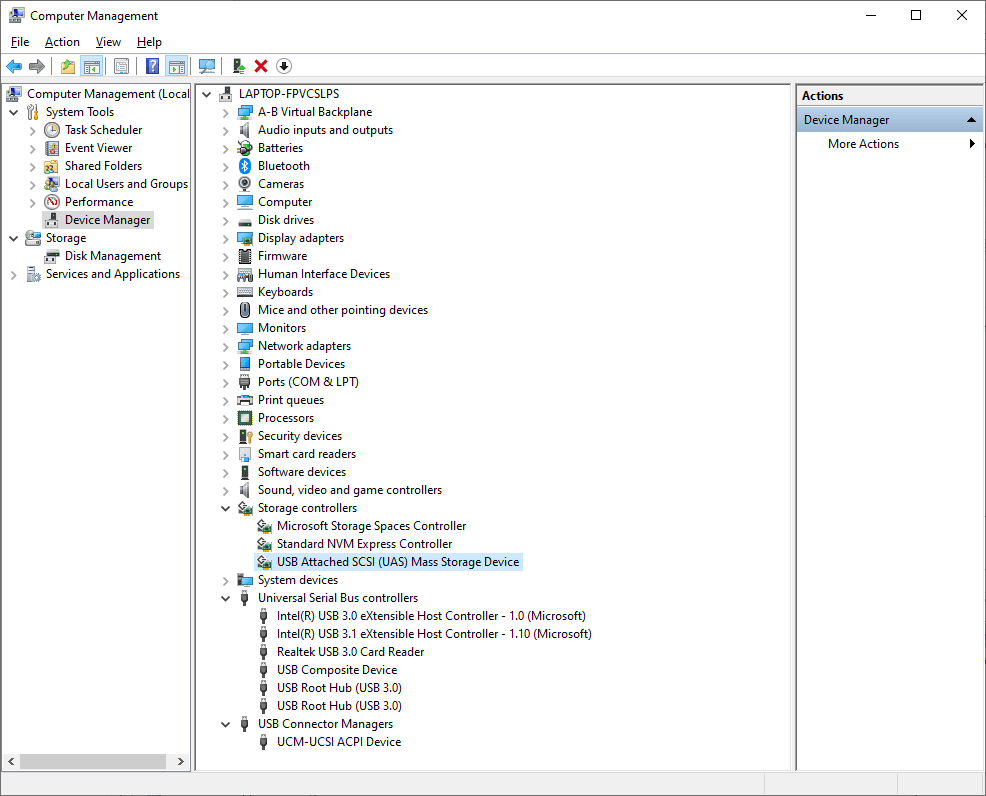Click the horizontal scrollbar right arrow
This screenshot has height=796, width=986.
pyautogui.click(x=180, y=761)
